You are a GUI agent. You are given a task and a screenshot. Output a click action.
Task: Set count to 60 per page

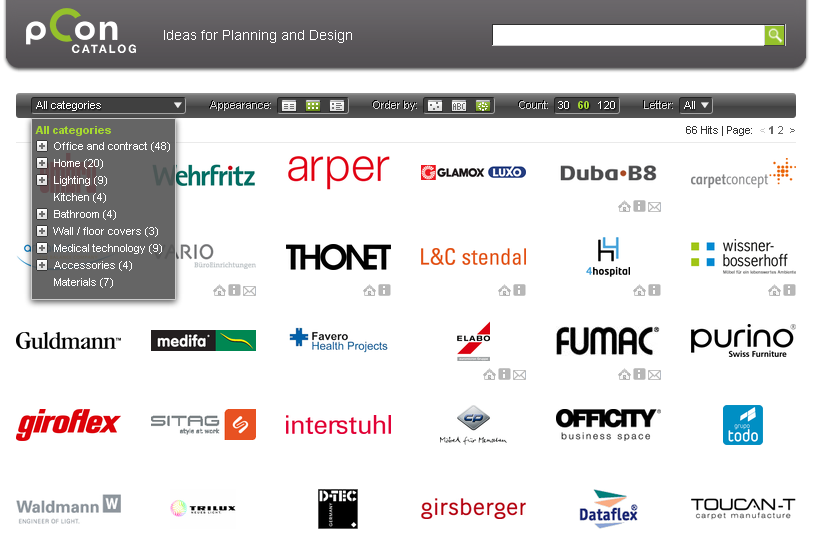(x=583, y=105)
